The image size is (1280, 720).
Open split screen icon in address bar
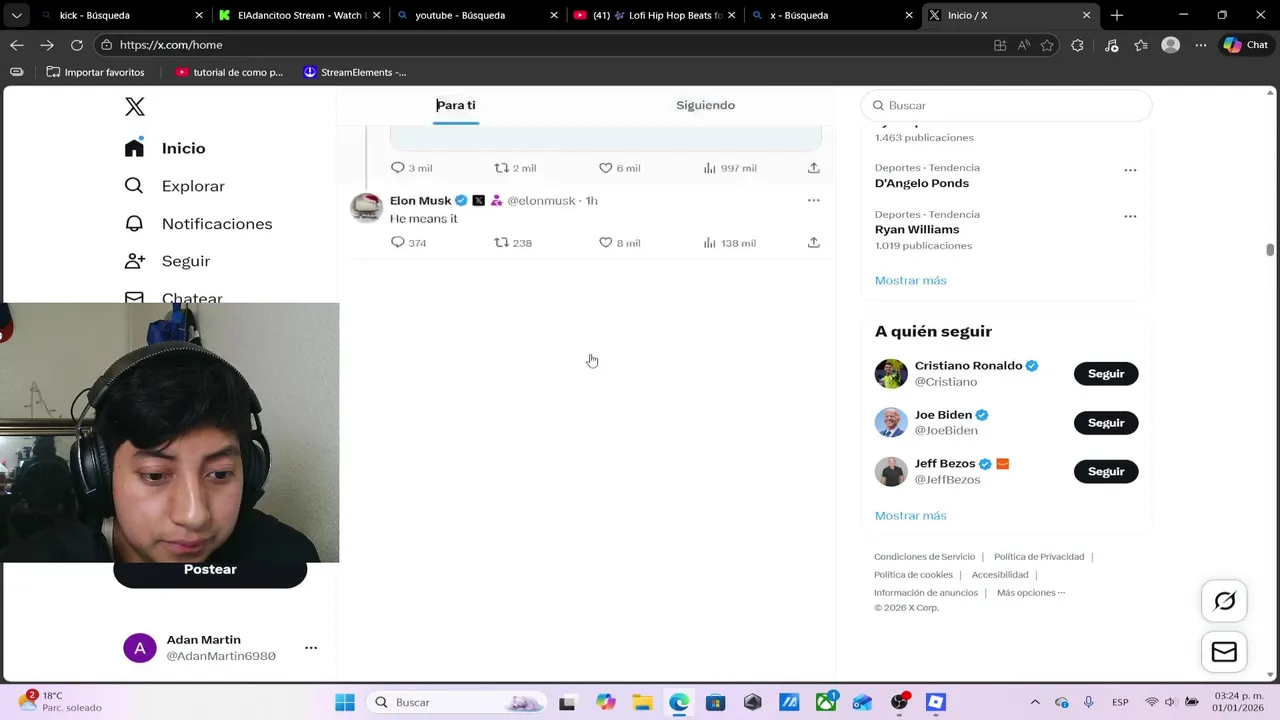tap(1000, 45)
